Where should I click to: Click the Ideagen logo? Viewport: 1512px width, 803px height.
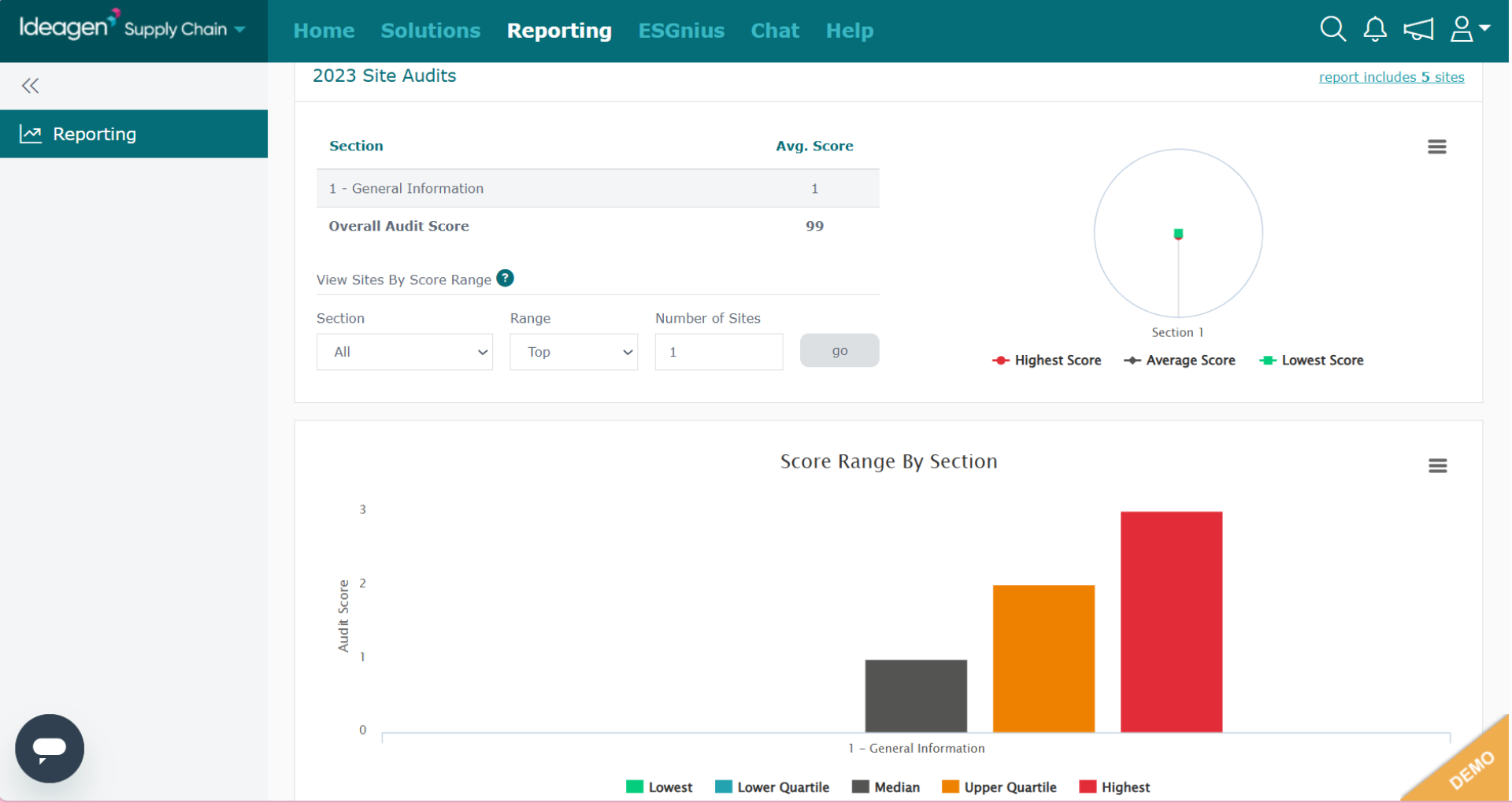click(x=69, y=25)
